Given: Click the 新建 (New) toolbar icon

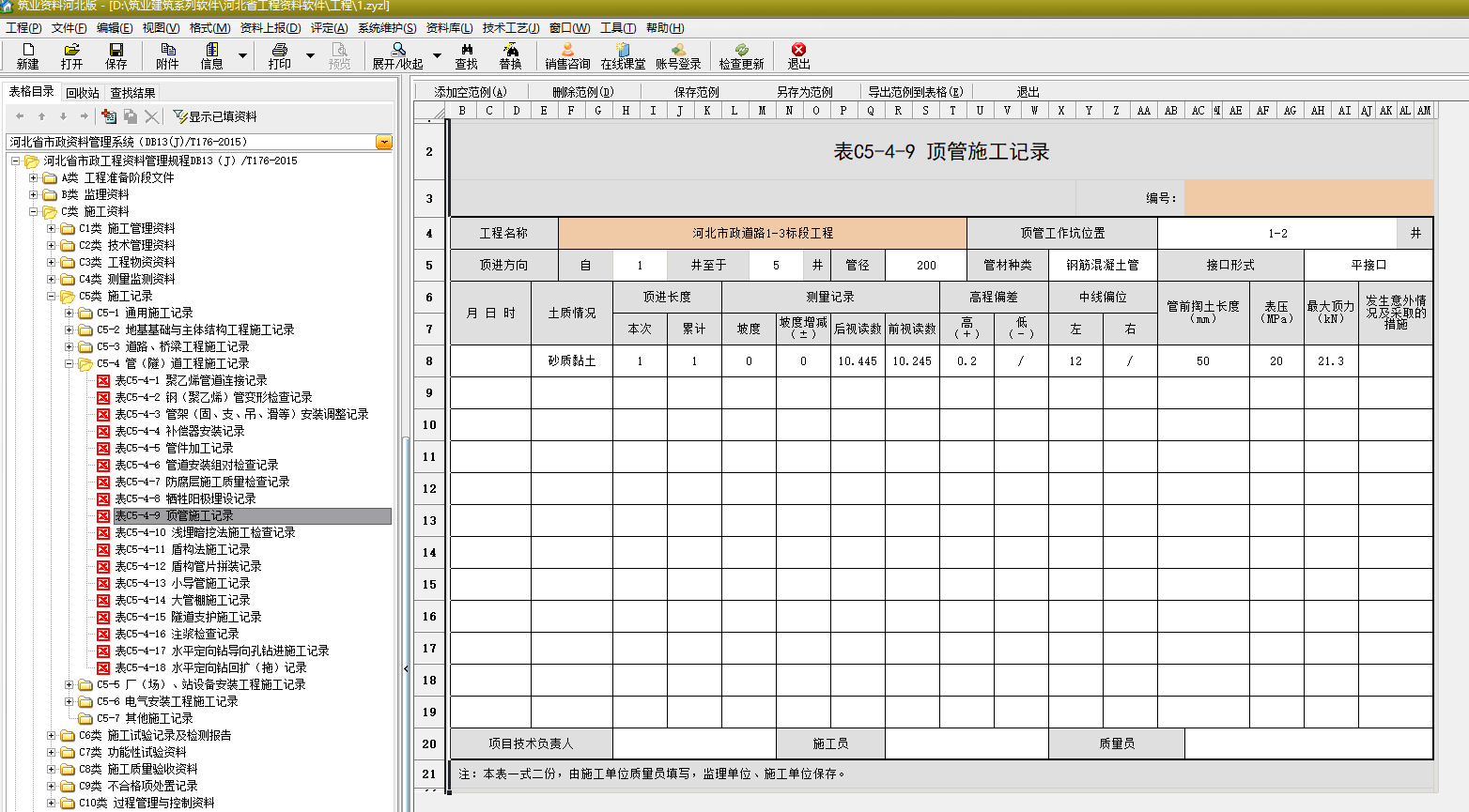Looking at the screenshot, I should point(27,55).
